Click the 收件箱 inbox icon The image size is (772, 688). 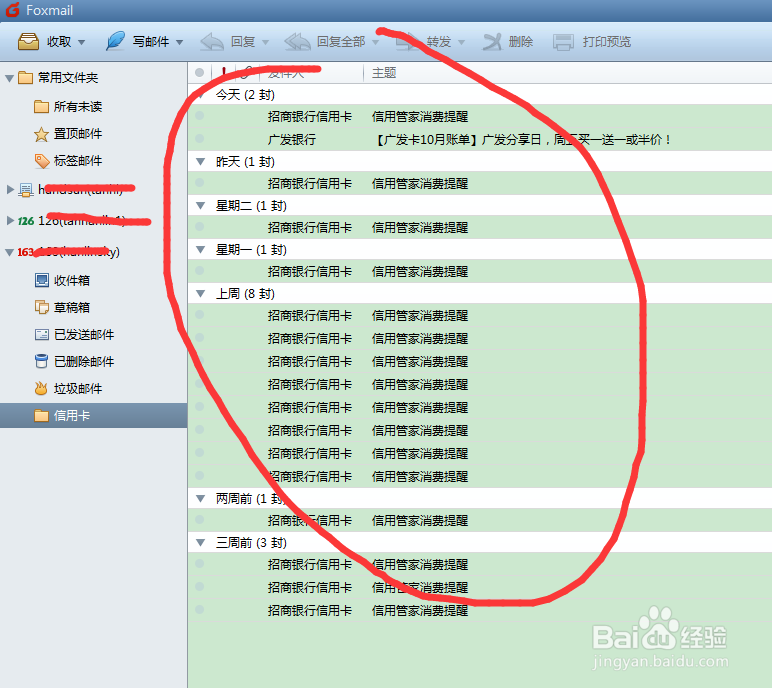coord(42,280)
